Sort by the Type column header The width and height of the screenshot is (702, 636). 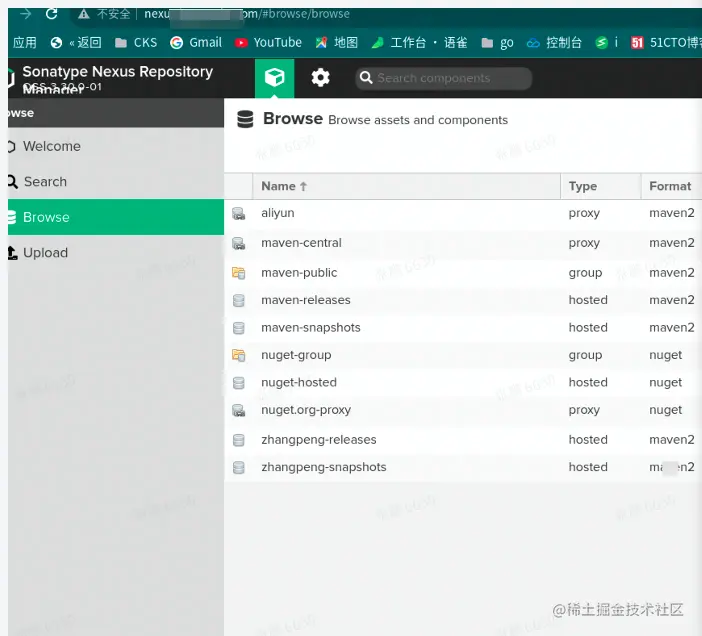[600, 186]
